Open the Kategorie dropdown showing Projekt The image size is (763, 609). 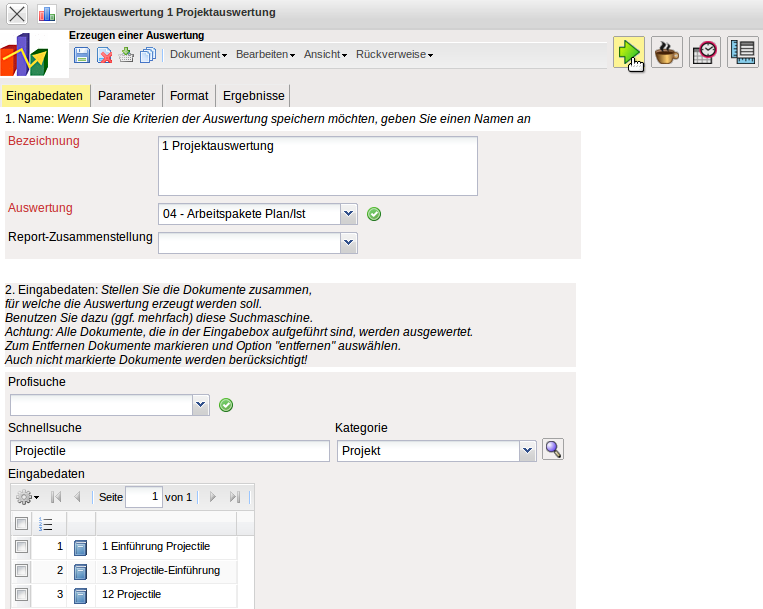point(527,451)
